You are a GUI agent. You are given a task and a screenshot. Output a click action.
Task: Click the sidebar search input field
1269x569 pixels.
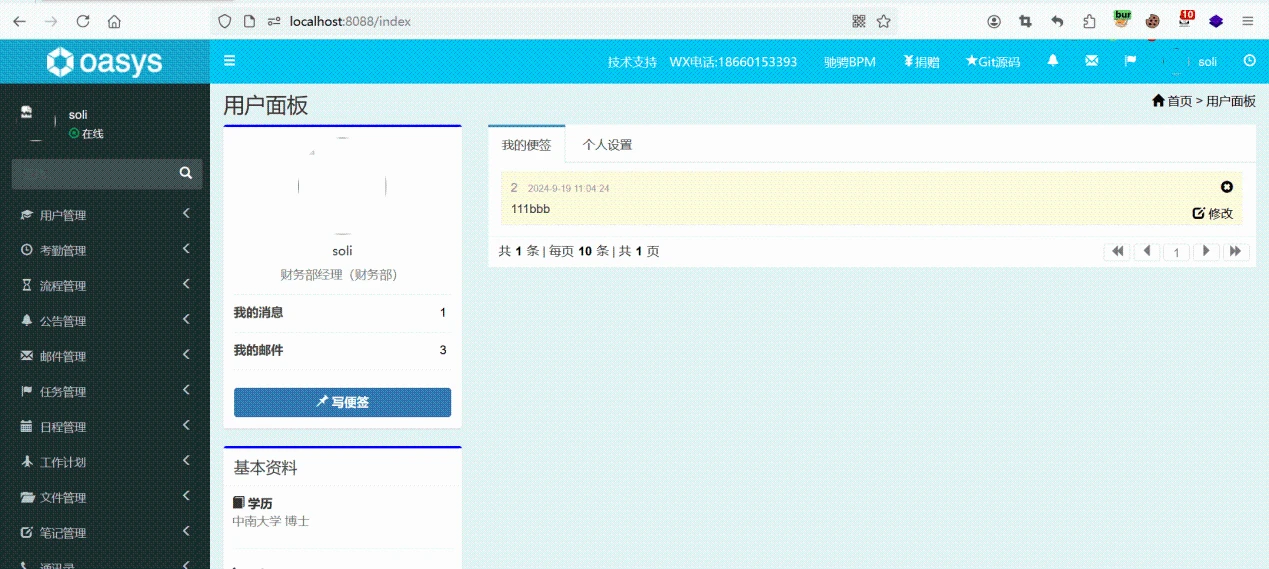coord(92,174)
